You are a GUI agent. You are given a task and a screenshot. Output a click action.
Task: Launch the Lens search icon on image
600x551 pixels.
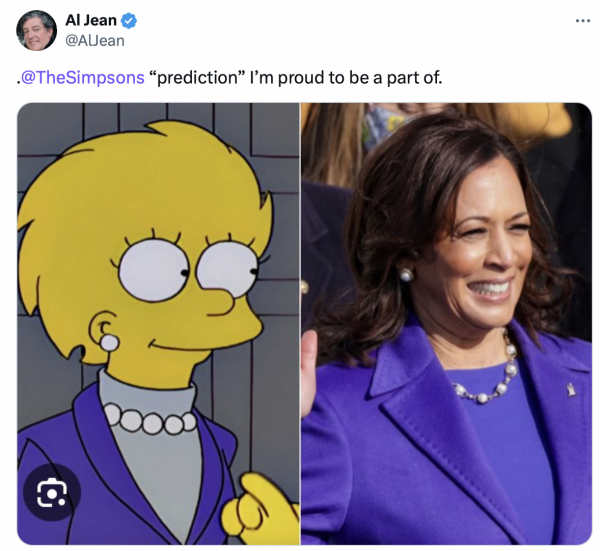click(52, 492)
